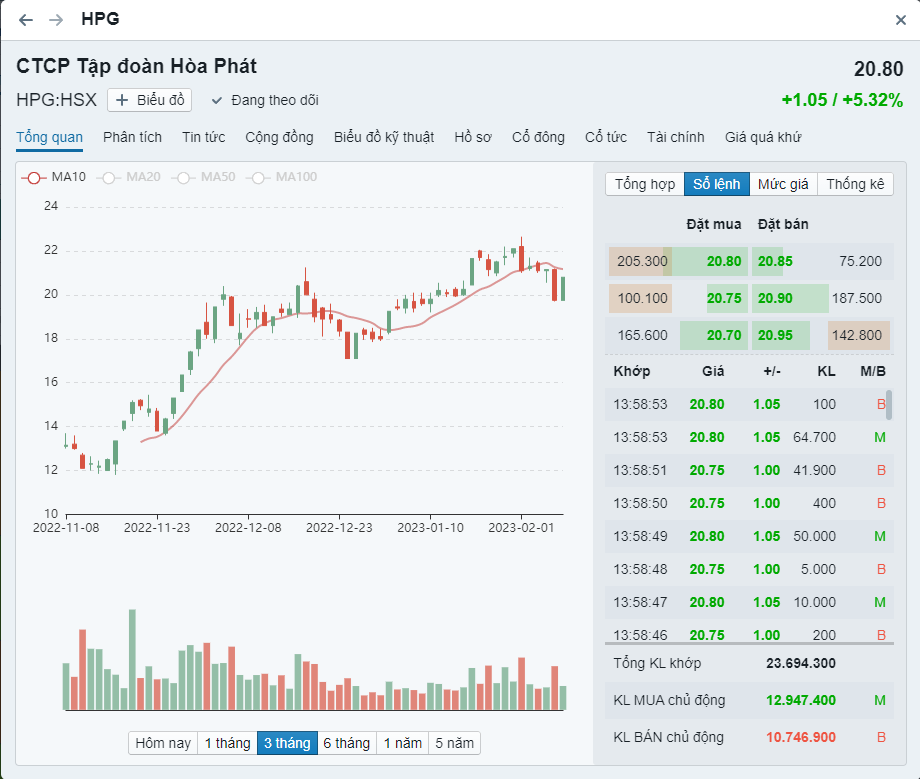
Task: Switch to the Biểu đồ kỹ thuật tab
Action: point(384,137)
